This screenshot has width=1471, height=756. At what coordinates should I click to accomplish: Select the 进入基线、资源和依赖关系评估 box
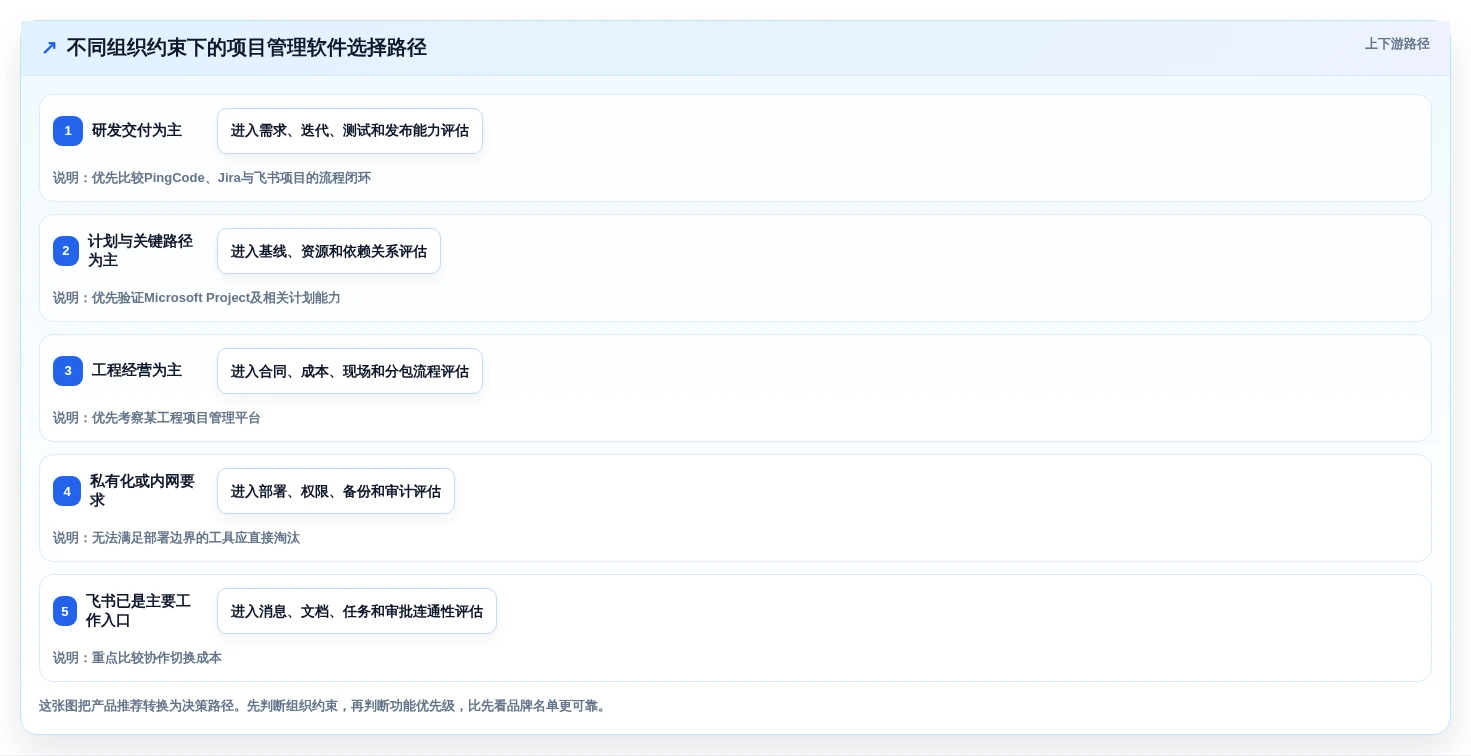point(329,251)
